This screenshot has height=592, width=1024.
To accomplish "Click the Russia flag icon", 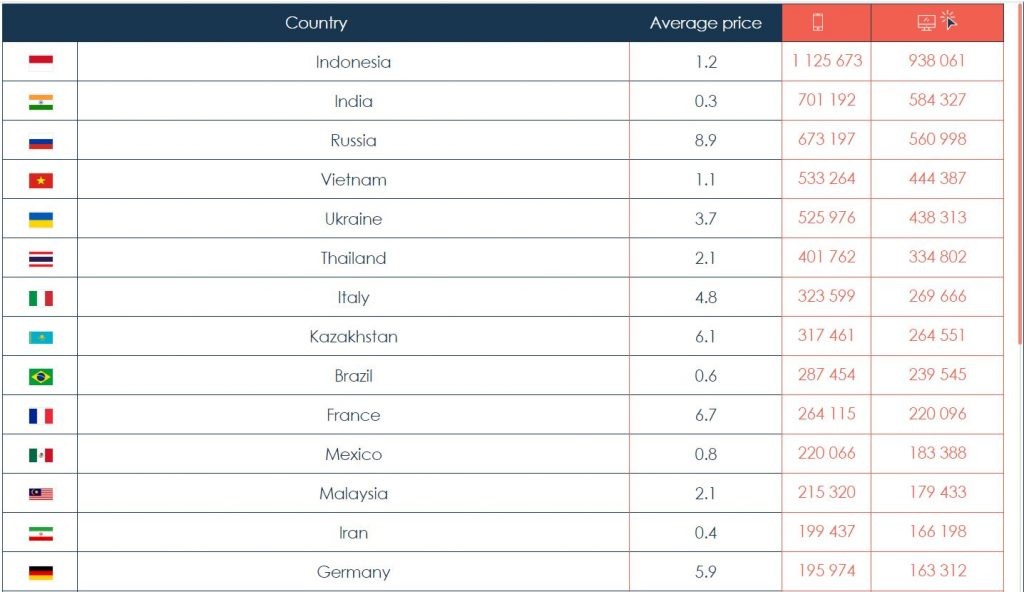I will 41,141.
